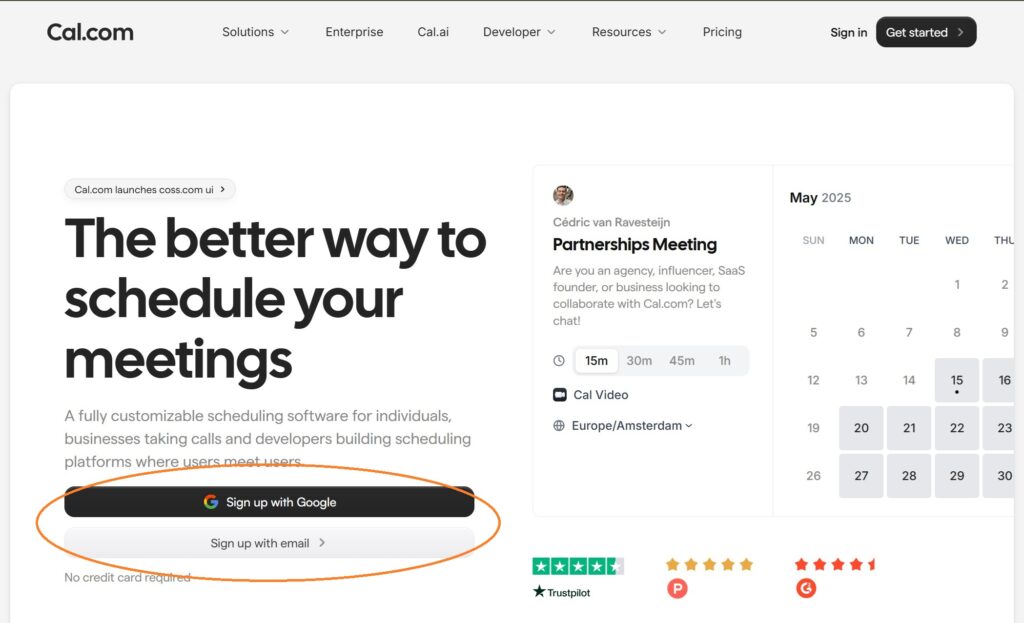
Task: Click the G2 rating icon
Action: click(805, 589)
